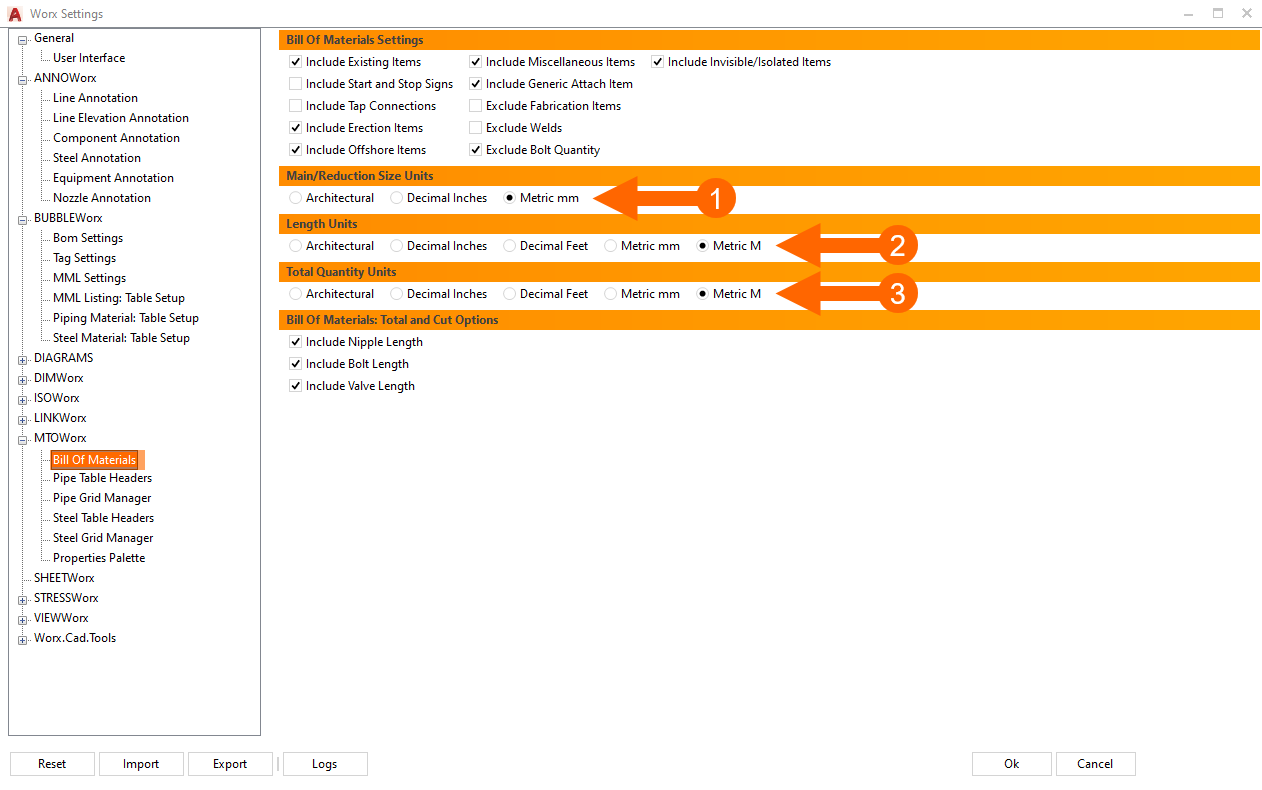
Task: Collapse the BUBBLEWorx tree node
Action: point(23,220)
